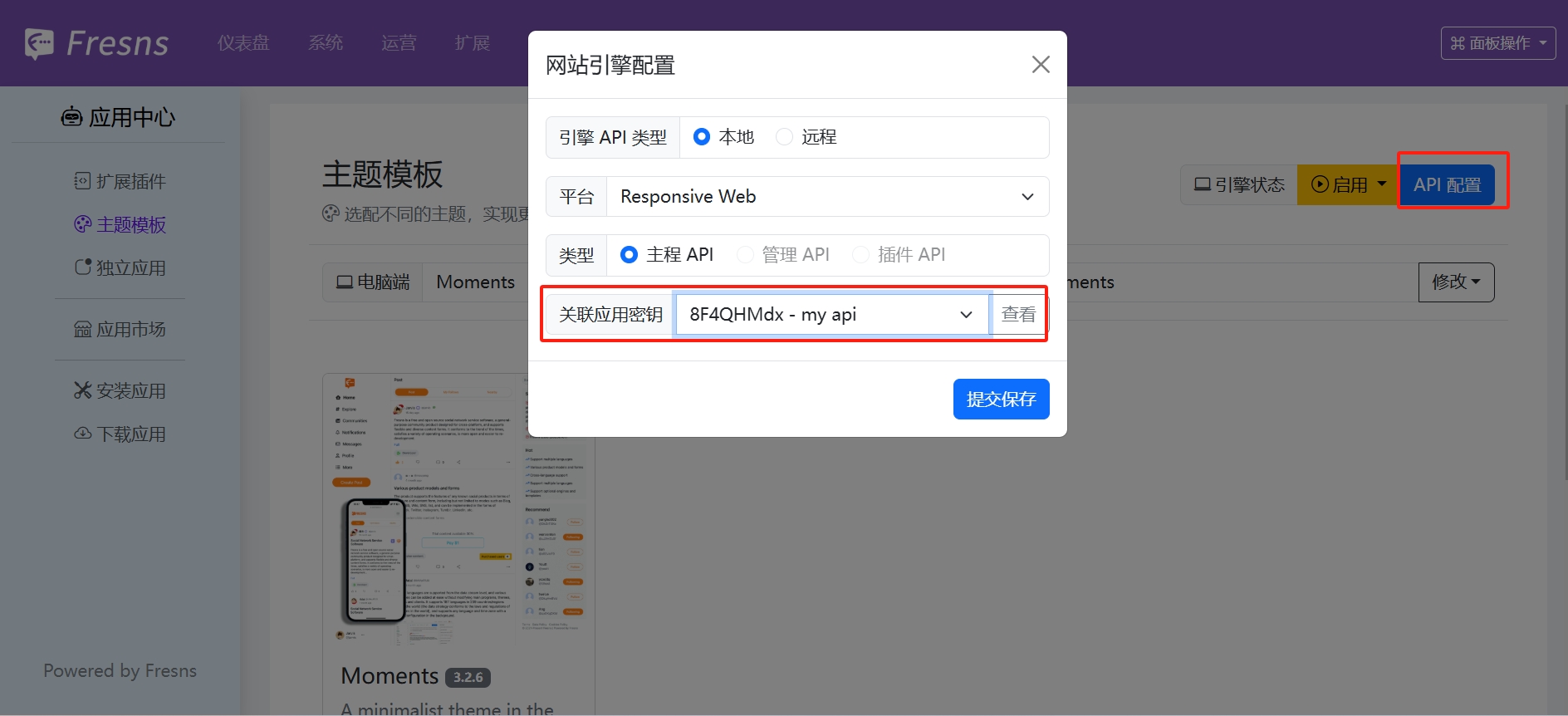1568x716 pixels.
Task: Close the 网站引擎配置 dialog
Action: (x=1041, y=64)
